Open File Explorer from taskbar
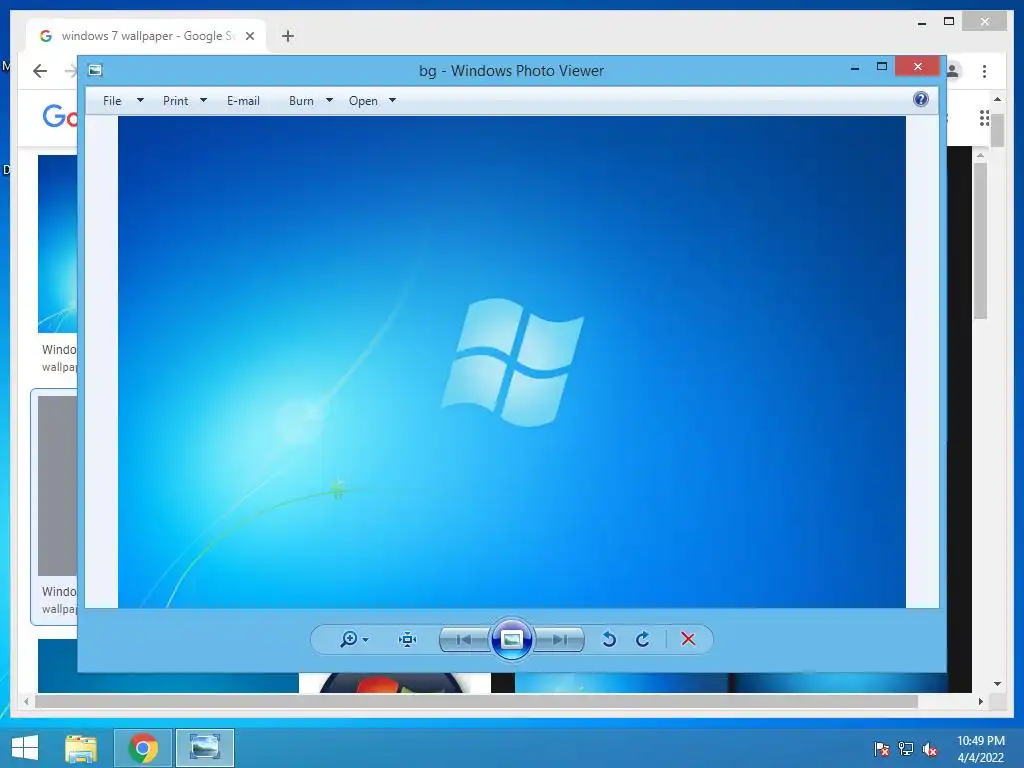 pyautogui.click(x=81, y=748)
